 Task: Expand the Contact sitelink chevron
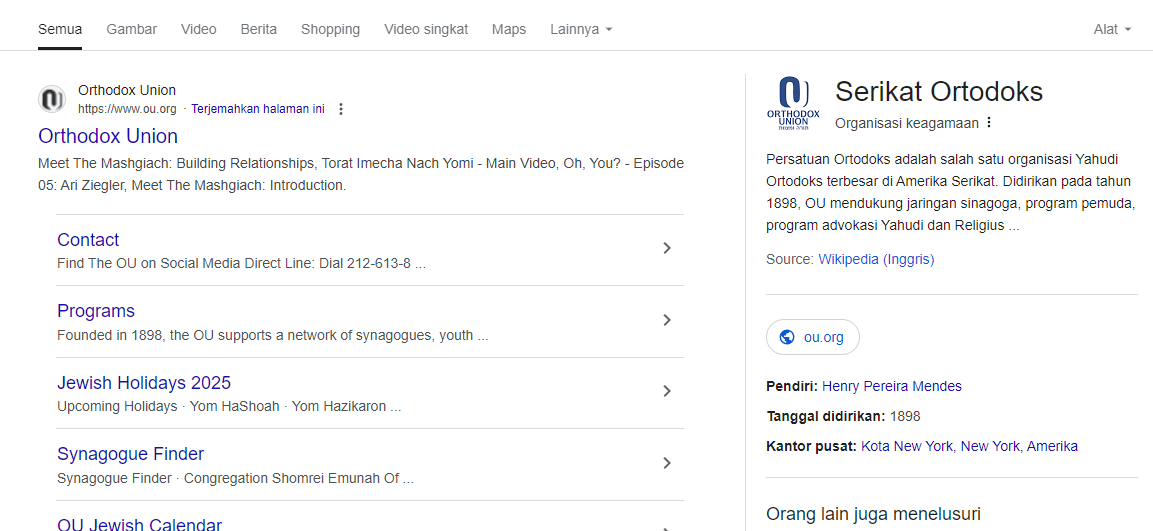(x=667, y=248)
